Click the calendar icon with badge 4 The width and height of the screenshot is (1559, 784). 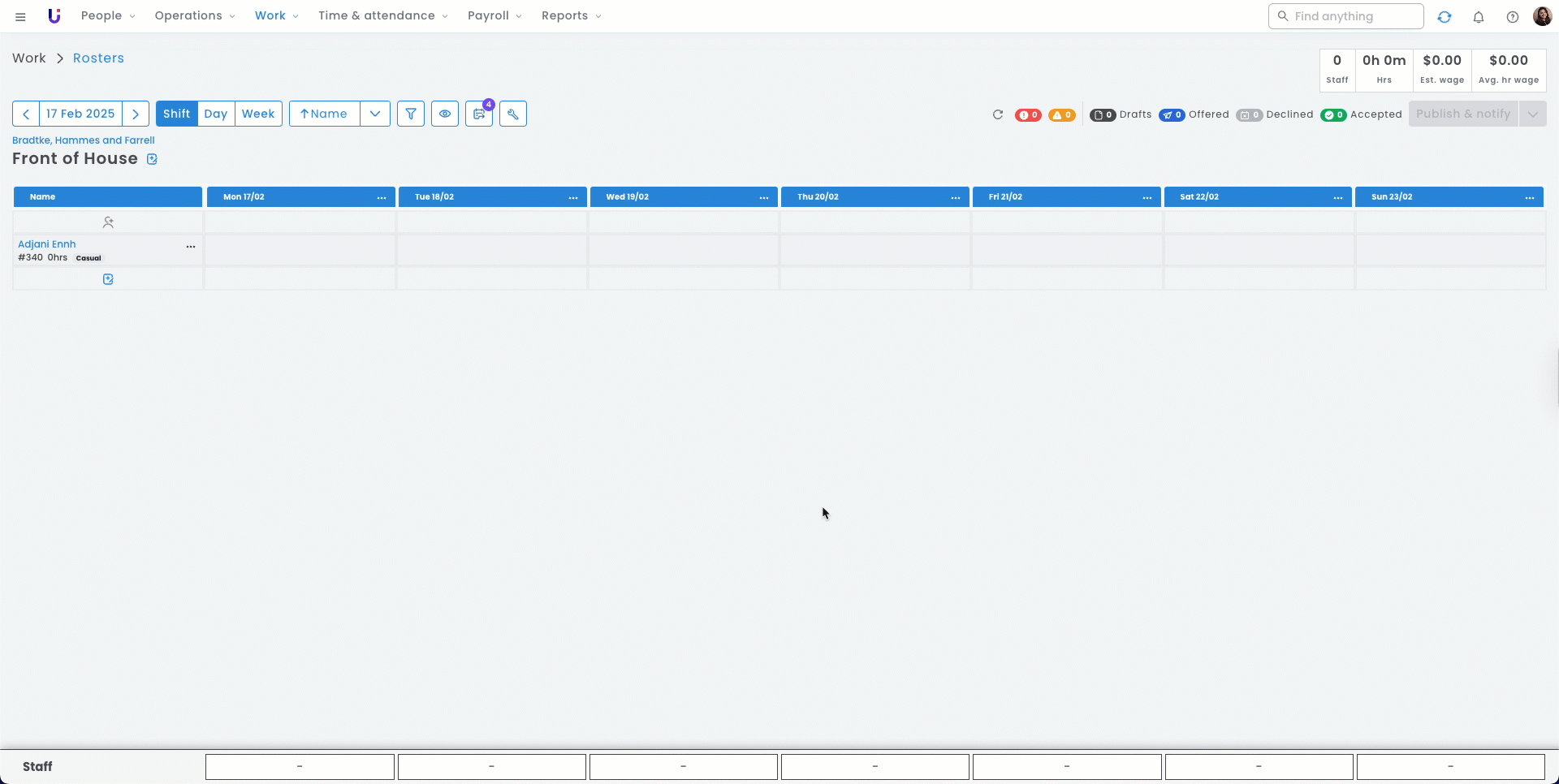(x=479, y=114)
